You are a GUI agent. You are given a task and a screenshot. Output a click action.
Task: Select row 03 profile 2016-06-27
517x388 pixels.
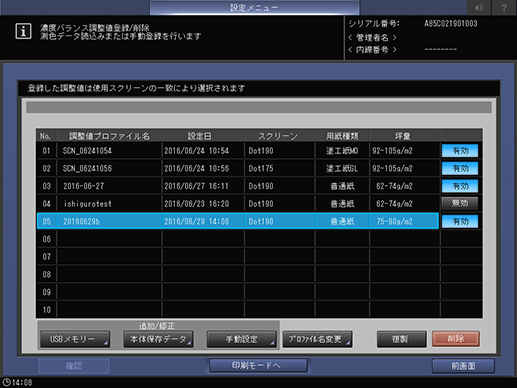click(x=238, y=186)
